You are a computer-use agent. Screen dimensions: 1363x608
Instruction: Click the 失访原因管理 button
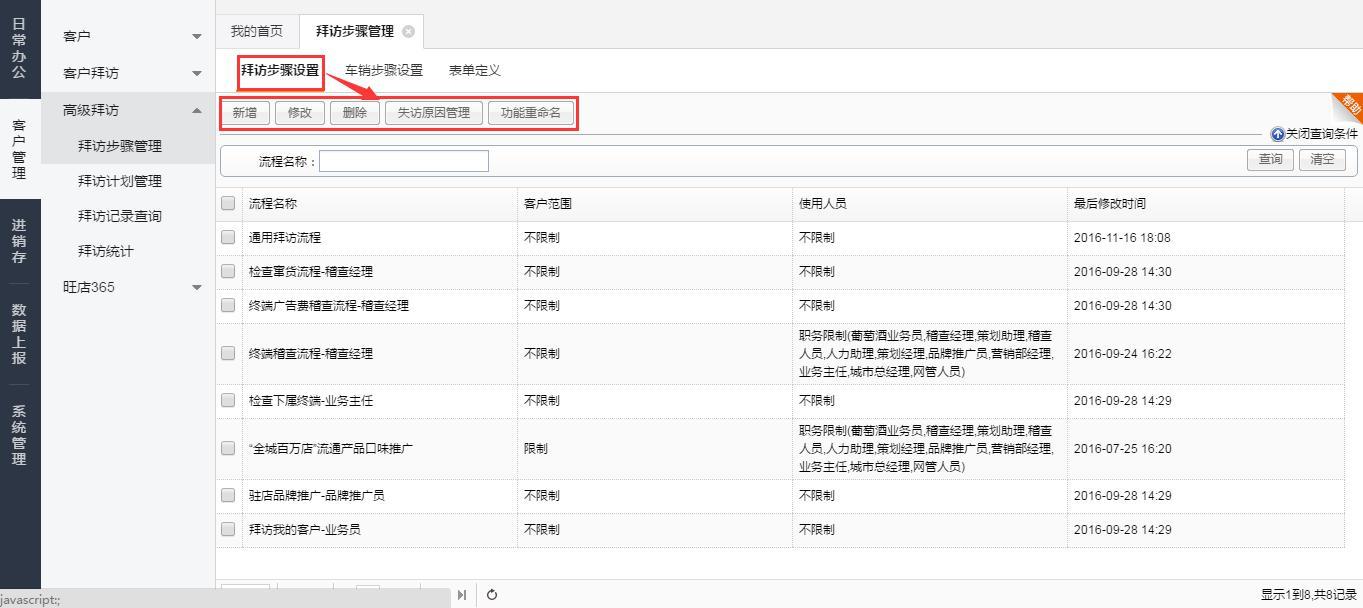[433, 113]
